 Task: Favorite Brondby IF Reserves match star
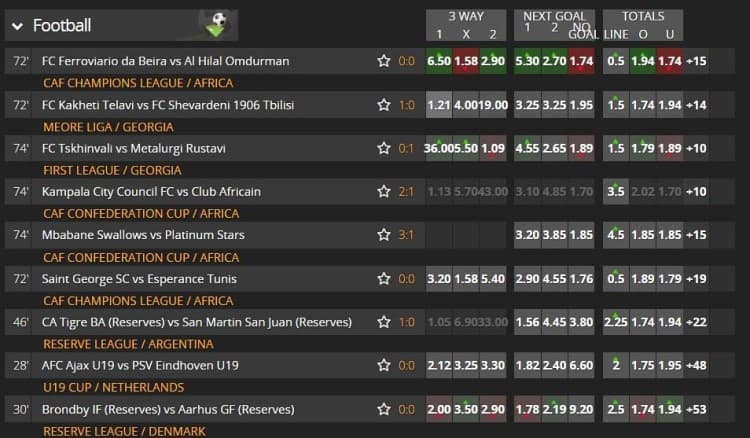[x=384, y=409]
